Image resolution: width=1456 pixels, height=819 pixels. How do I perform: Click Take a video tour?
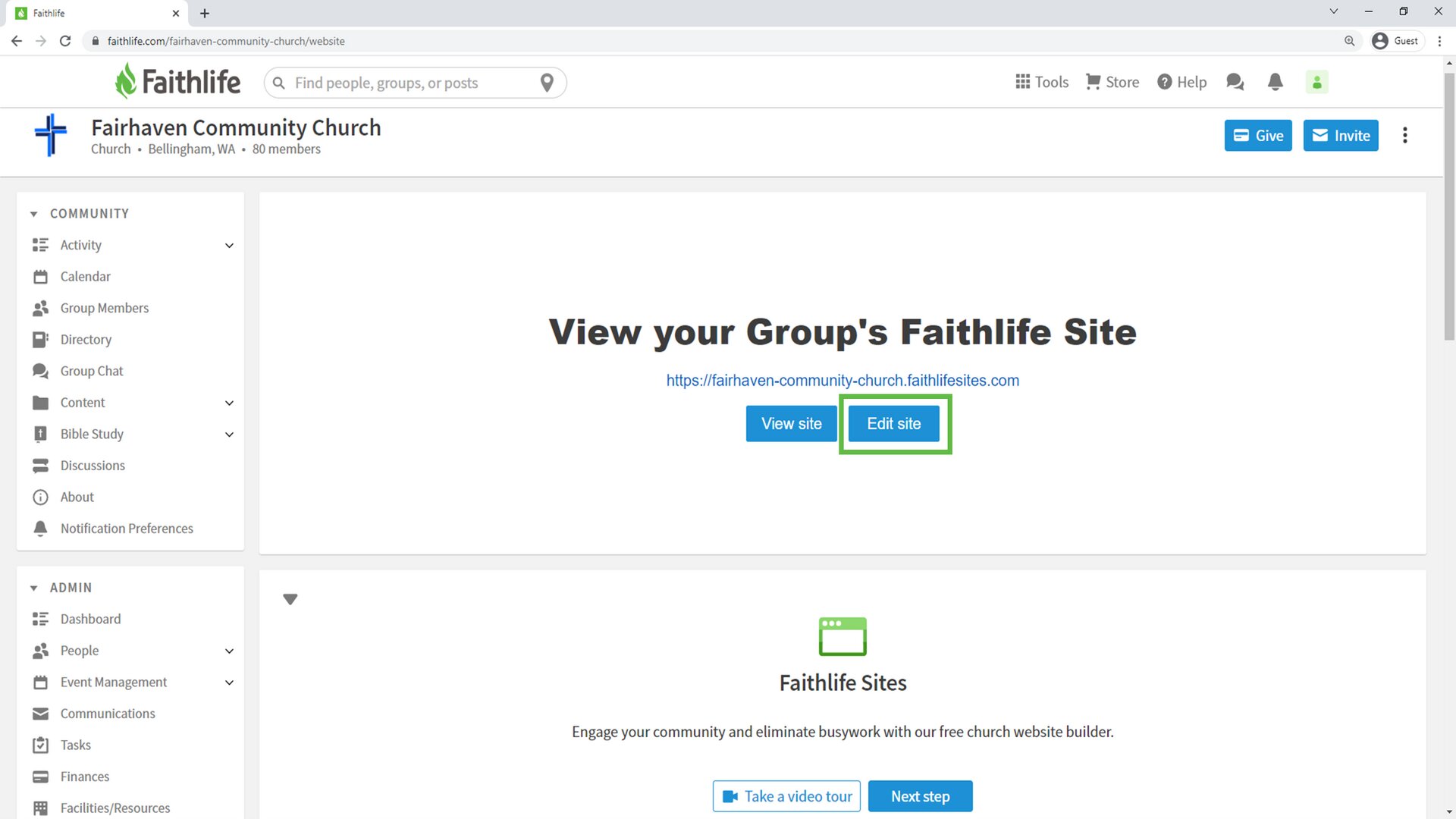click(x=786, y=796)
